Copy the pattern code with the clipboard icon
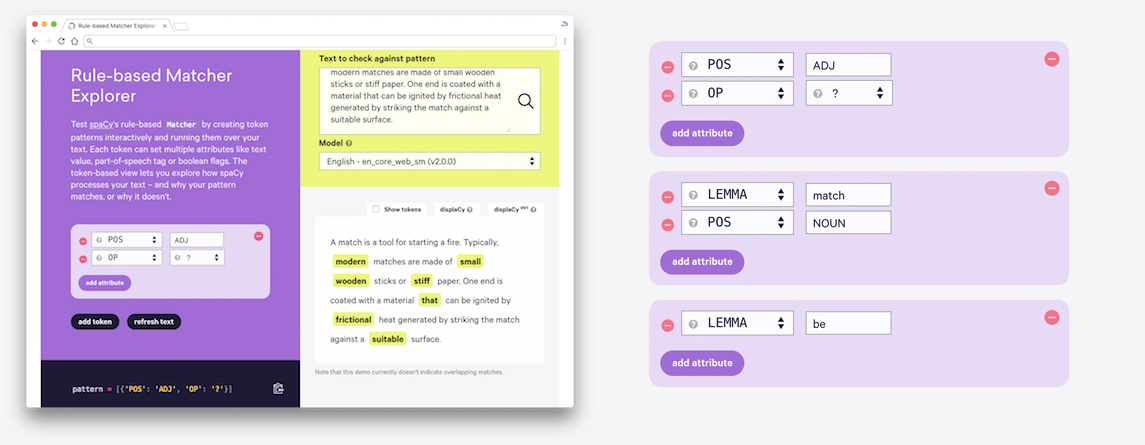The image size is (1145, 445). [279, 388]
